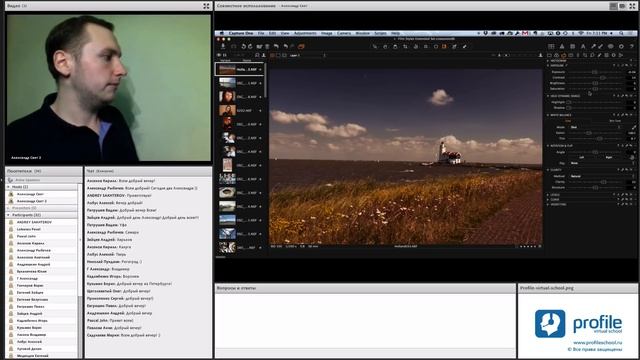Open the Apple menu

(x=222, y=33)
